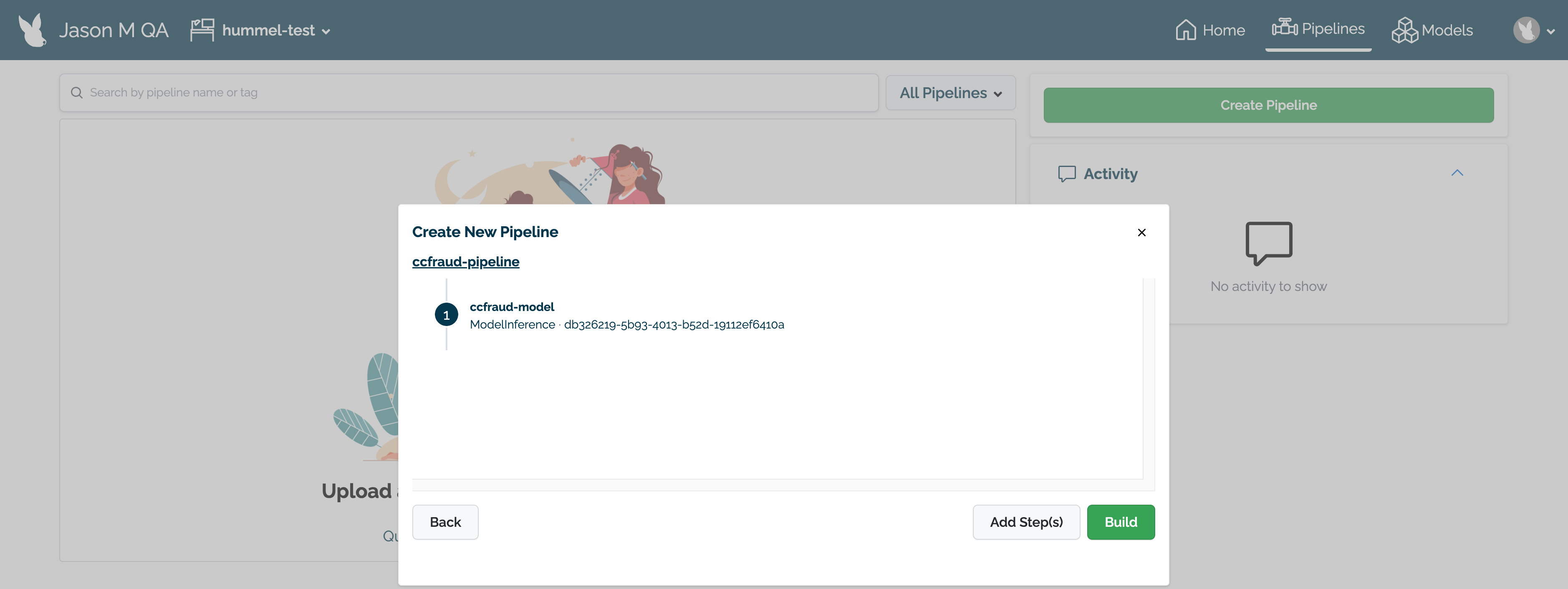1568x589 pixels.
Task: Click the Back button
Action: (x=445, y=522)
